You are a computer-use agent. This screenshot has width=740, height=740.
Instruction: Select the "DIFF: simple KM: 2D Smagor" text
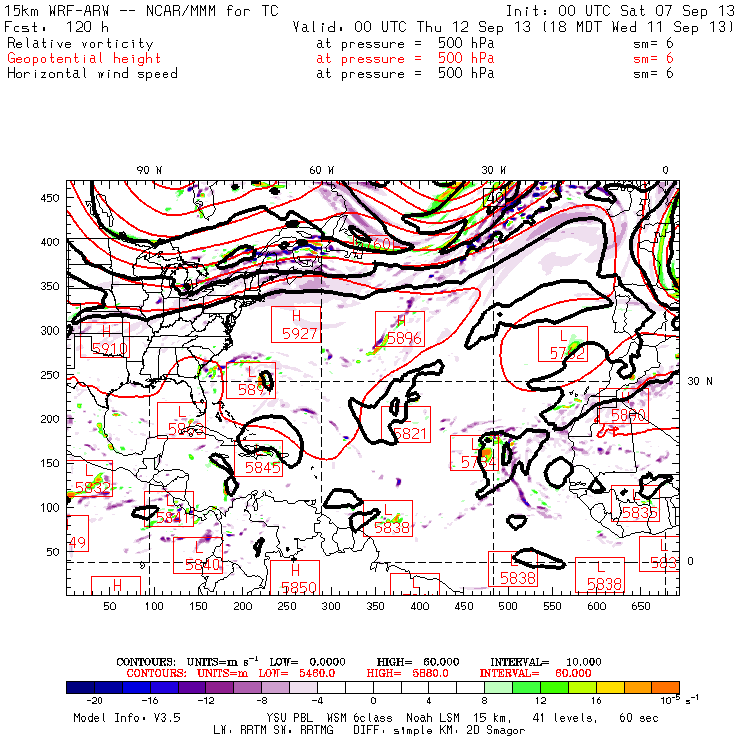click(439, 730)
